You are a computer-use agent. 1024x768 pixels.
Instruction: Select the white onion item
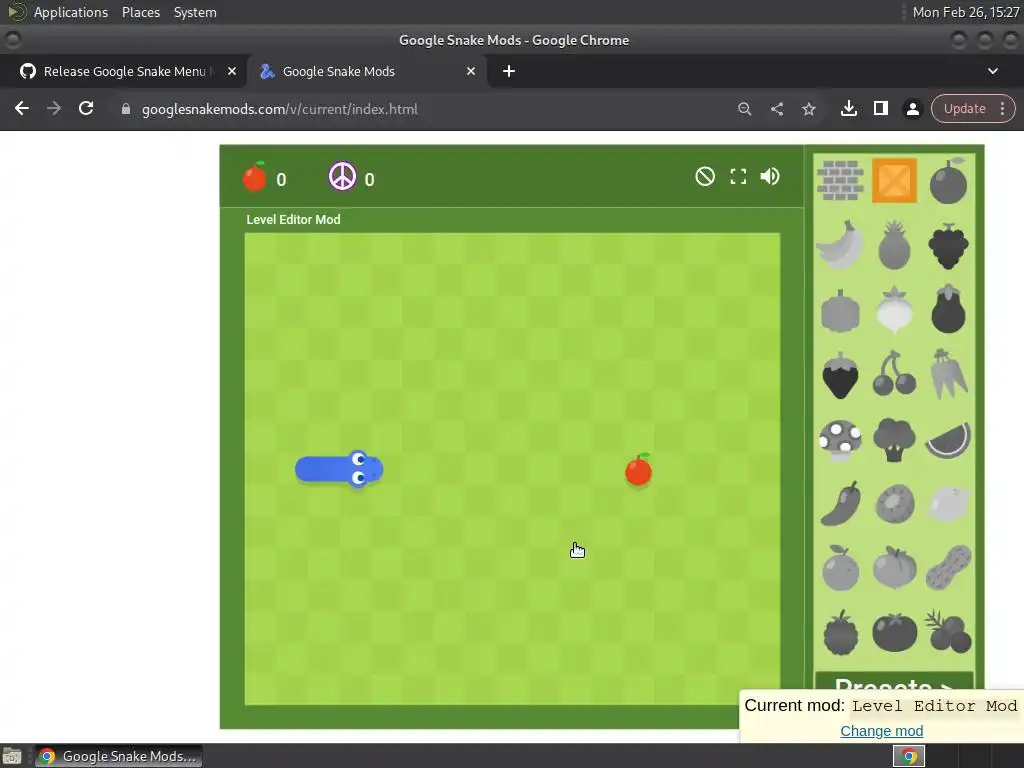pyautogui.click(x=894, y=310)
